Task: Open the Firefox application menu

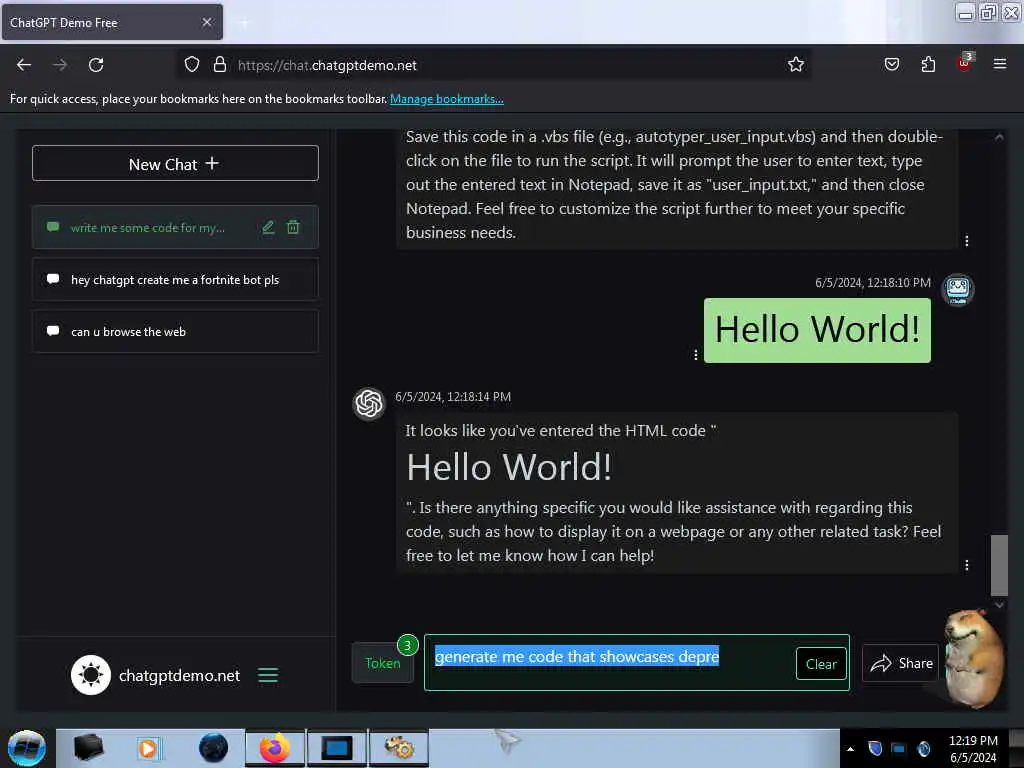Action: tap(999, 64)
